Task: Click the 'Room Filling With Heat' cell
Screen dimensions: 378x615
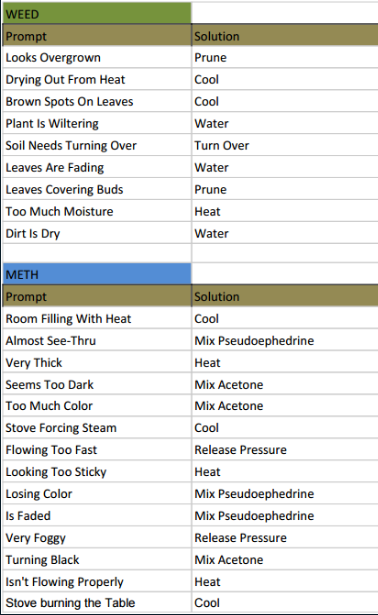Action: click(97, 318)
